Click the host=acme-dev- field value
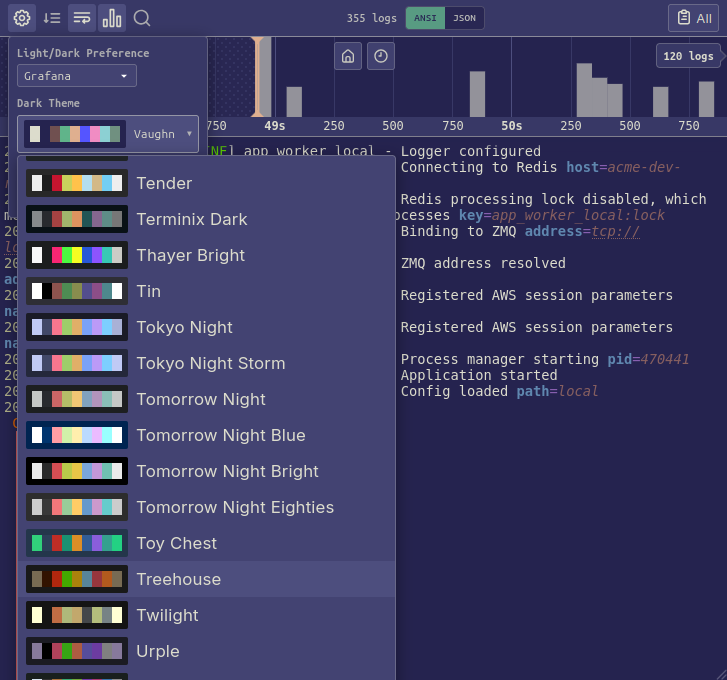 point(644,167)
